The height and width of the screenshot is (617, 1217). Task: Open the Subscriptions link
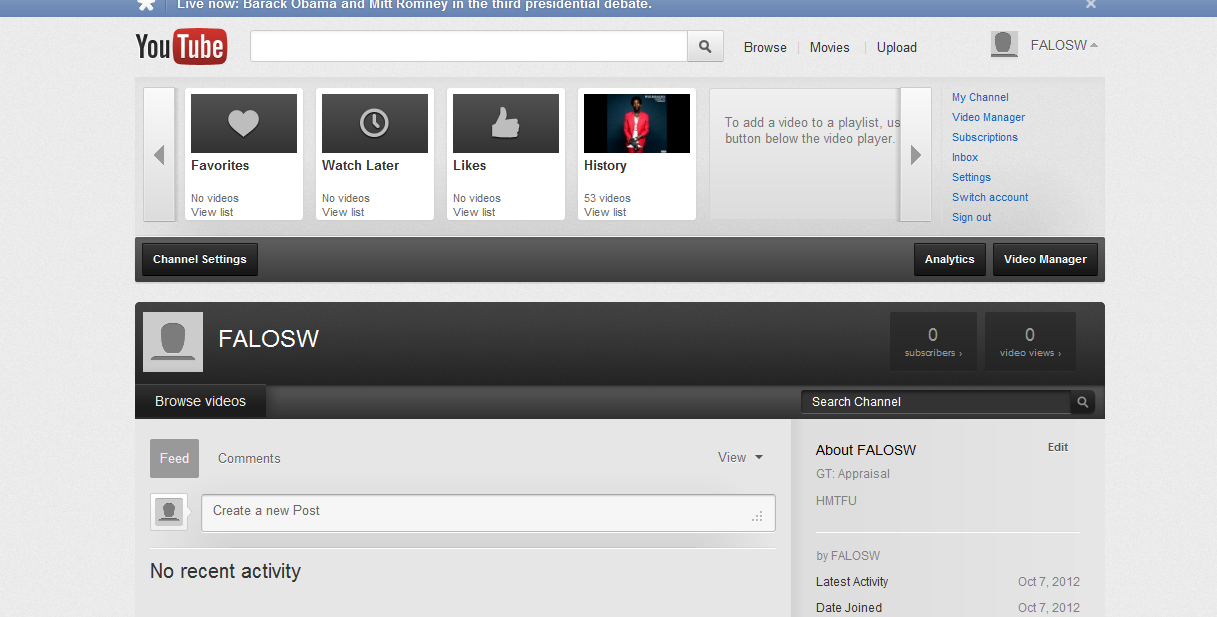(x=985, y=137)
